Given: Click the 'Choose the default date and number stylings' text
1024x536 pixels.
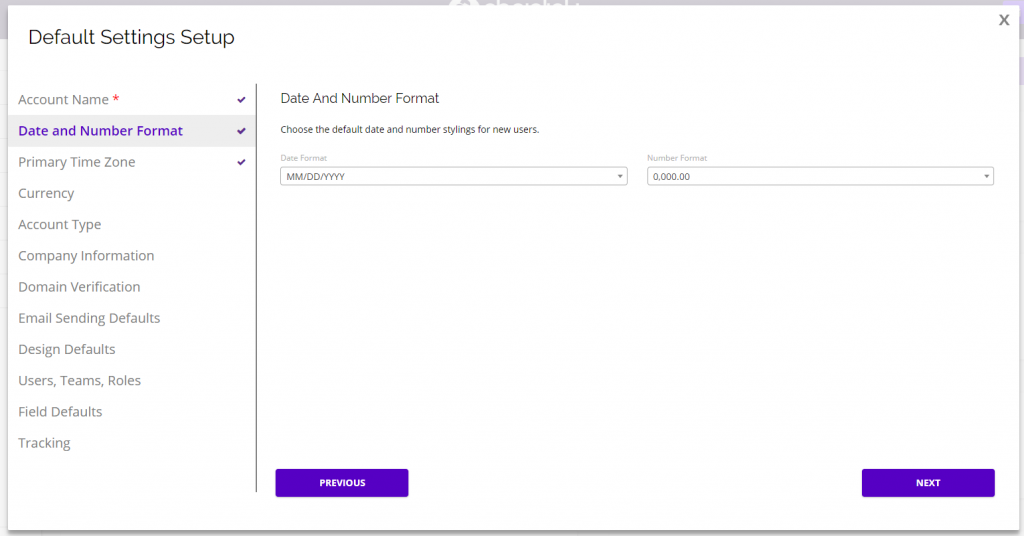Looking at the screenshot, I should 409,130.
